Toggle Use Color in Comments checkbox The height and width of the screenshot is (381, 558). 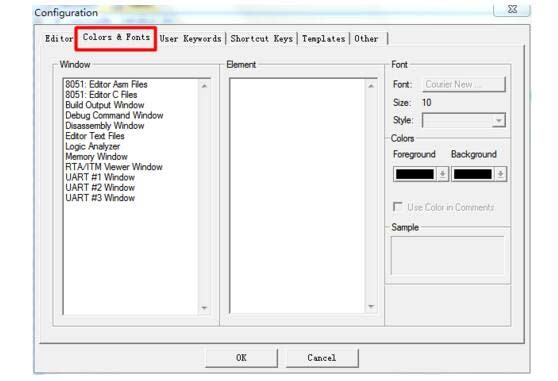tap(398, 207)
